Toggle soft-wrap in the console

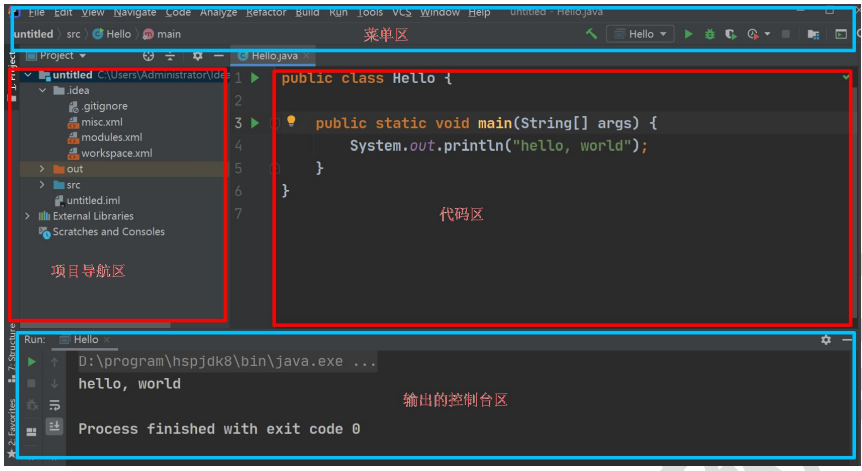pyautogui.click(x=54, y=405)
